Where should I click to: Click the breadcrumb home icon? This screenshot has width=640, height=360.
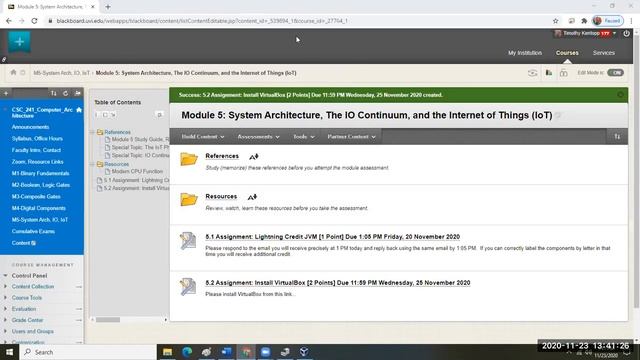coord(13,73)
